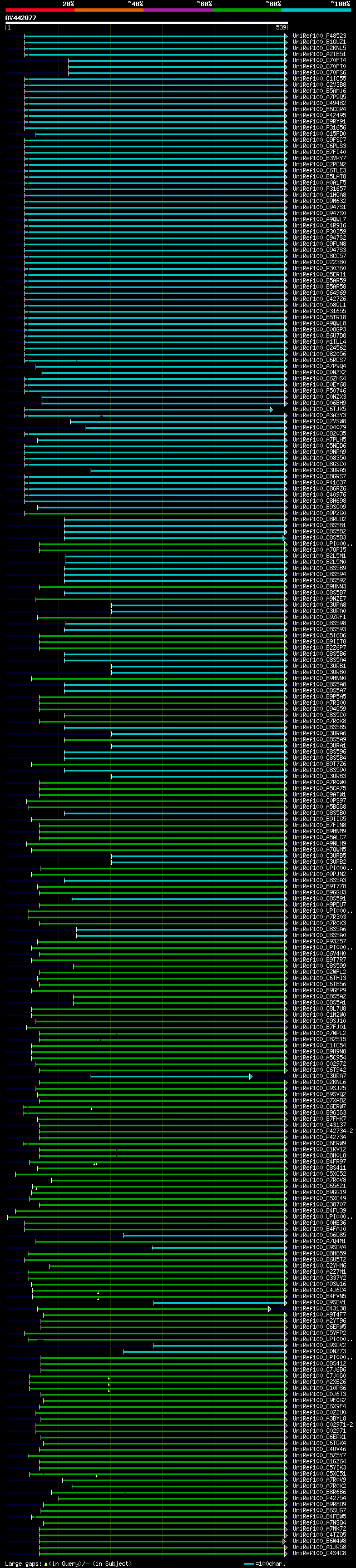
Task: Click the UniRef100_C1M2W0 label
Action: pos(319,1015)
